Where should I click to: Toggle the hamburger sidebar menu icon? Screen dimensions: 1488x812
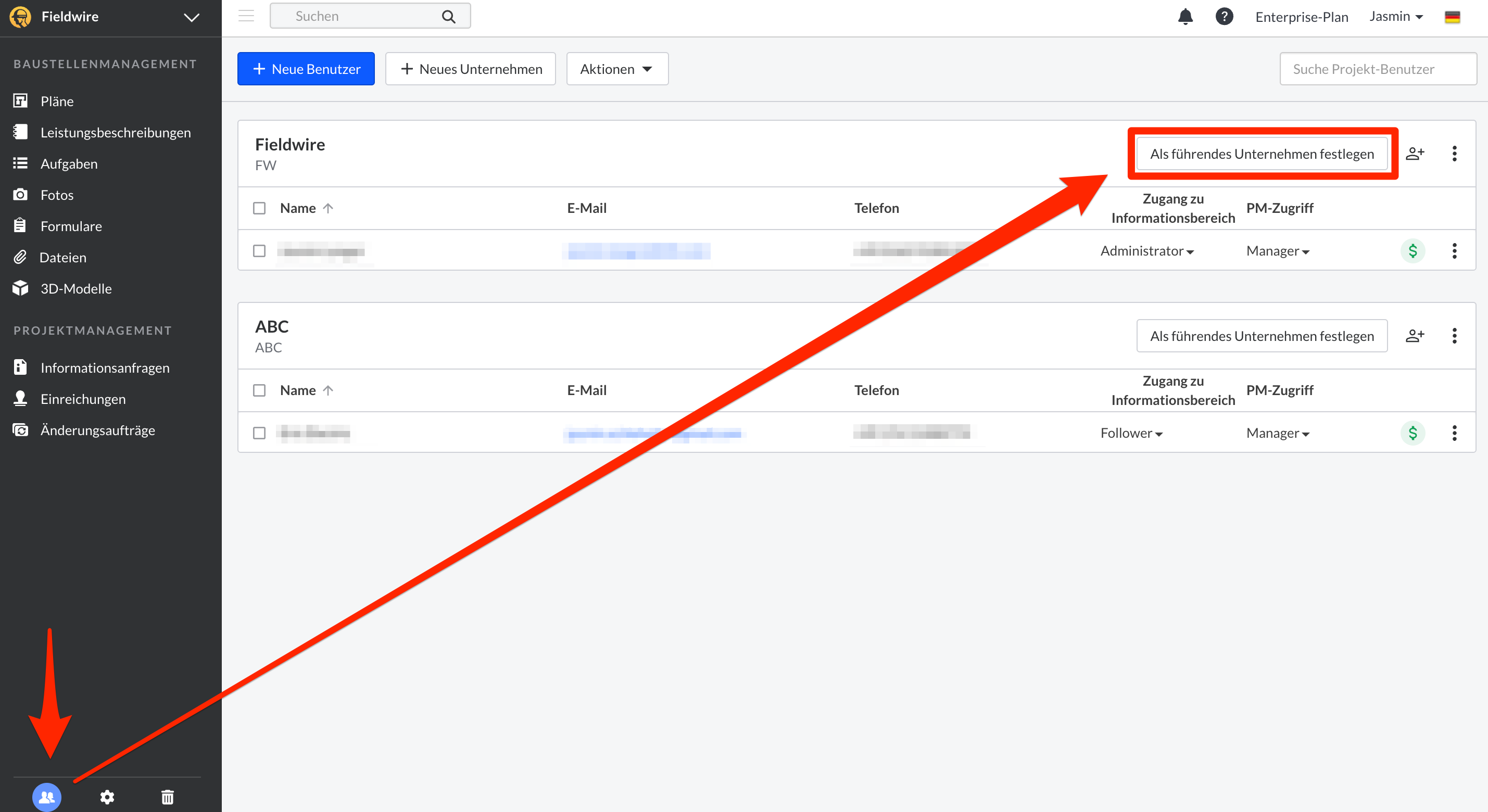[x=247, y=16]
